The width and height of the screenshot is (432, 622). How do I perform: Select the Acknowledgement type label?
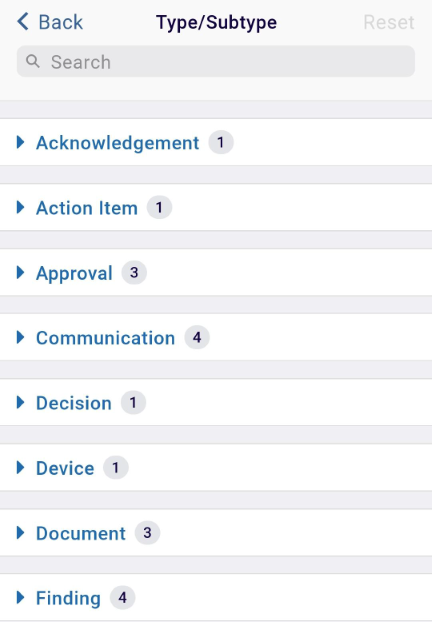click(x=117, y=143)
